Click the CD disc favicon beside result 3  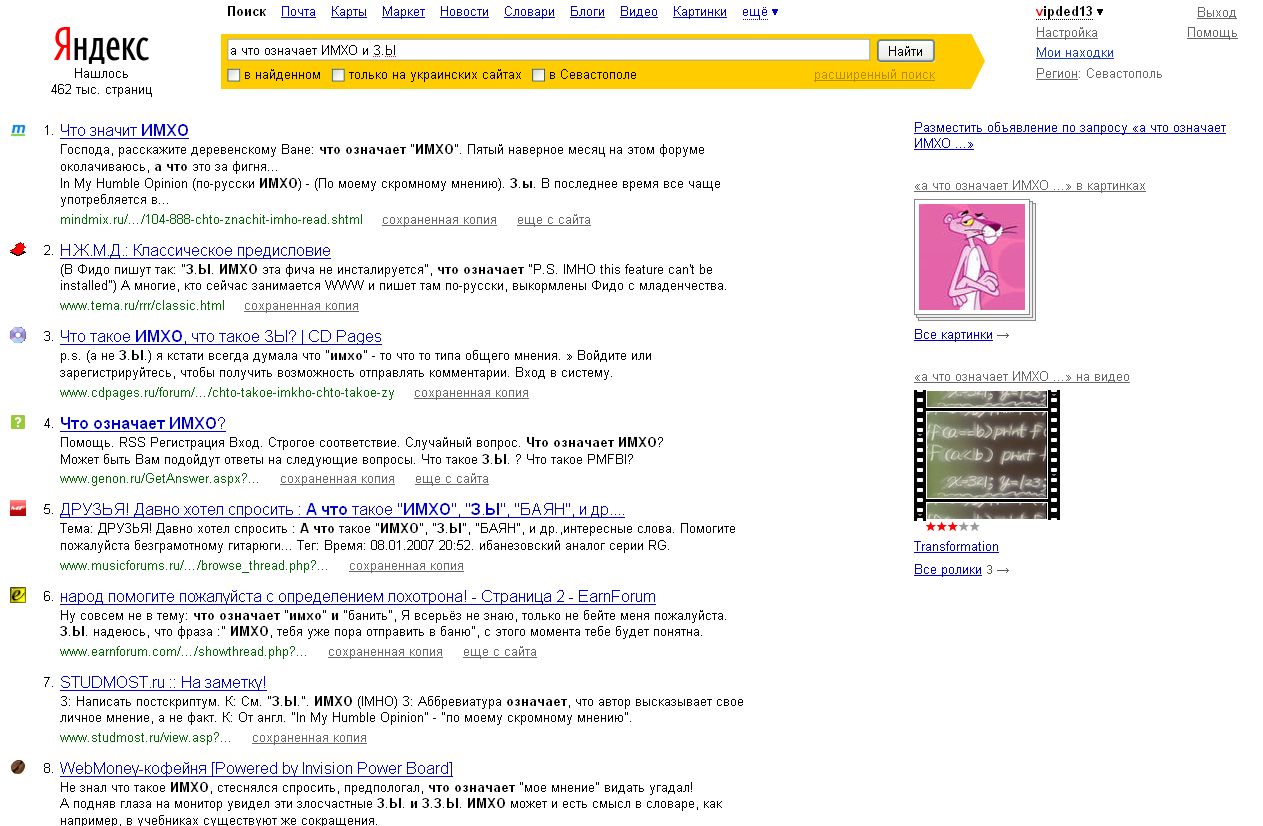point(18,335)
